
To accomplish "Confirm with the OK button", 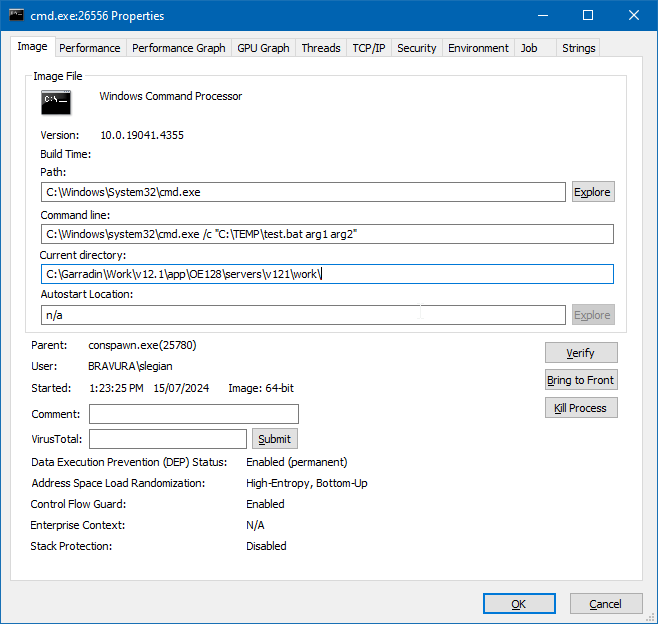I will coord(519,603).
